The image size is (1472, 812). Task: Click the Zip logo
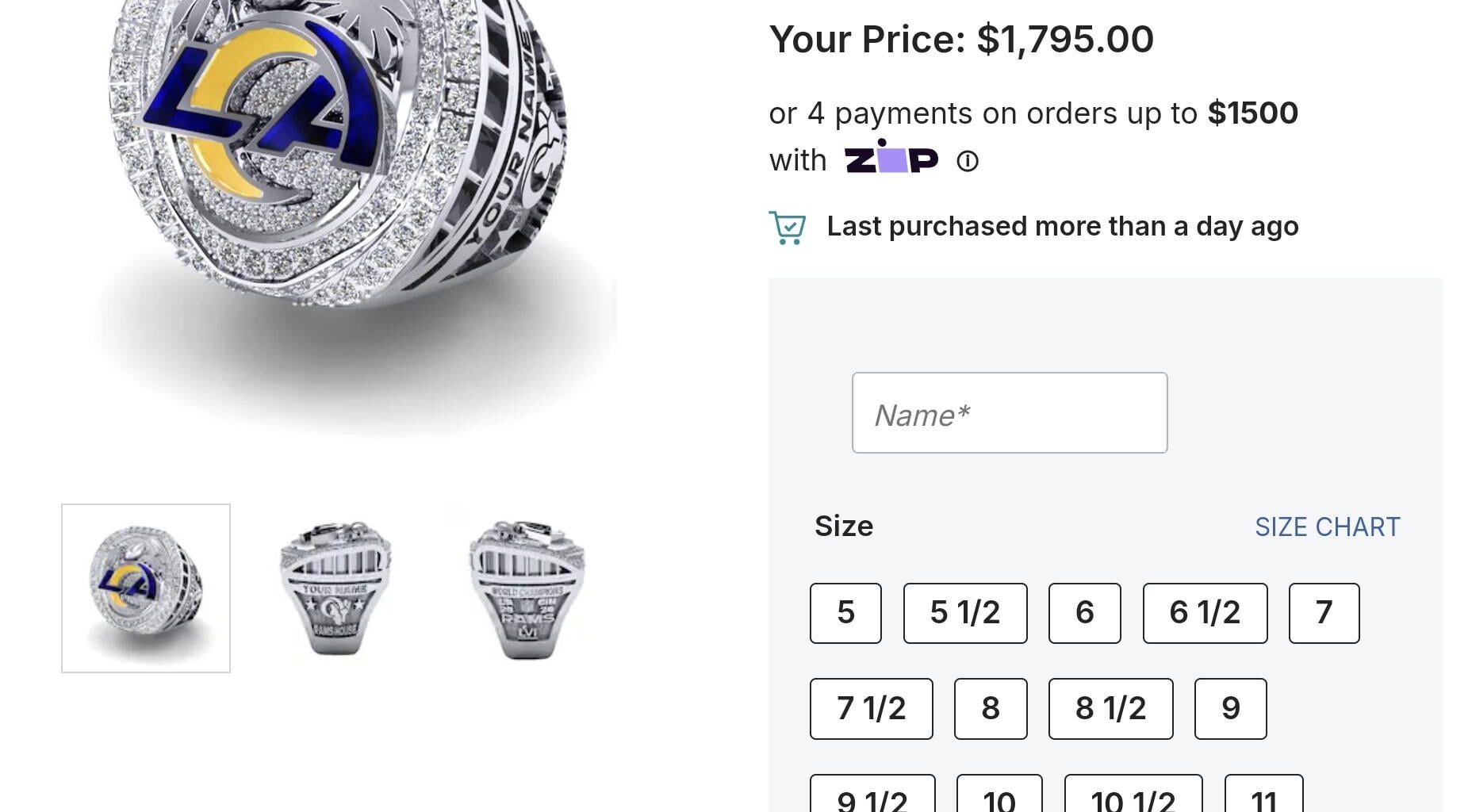[x=891, y=158]
